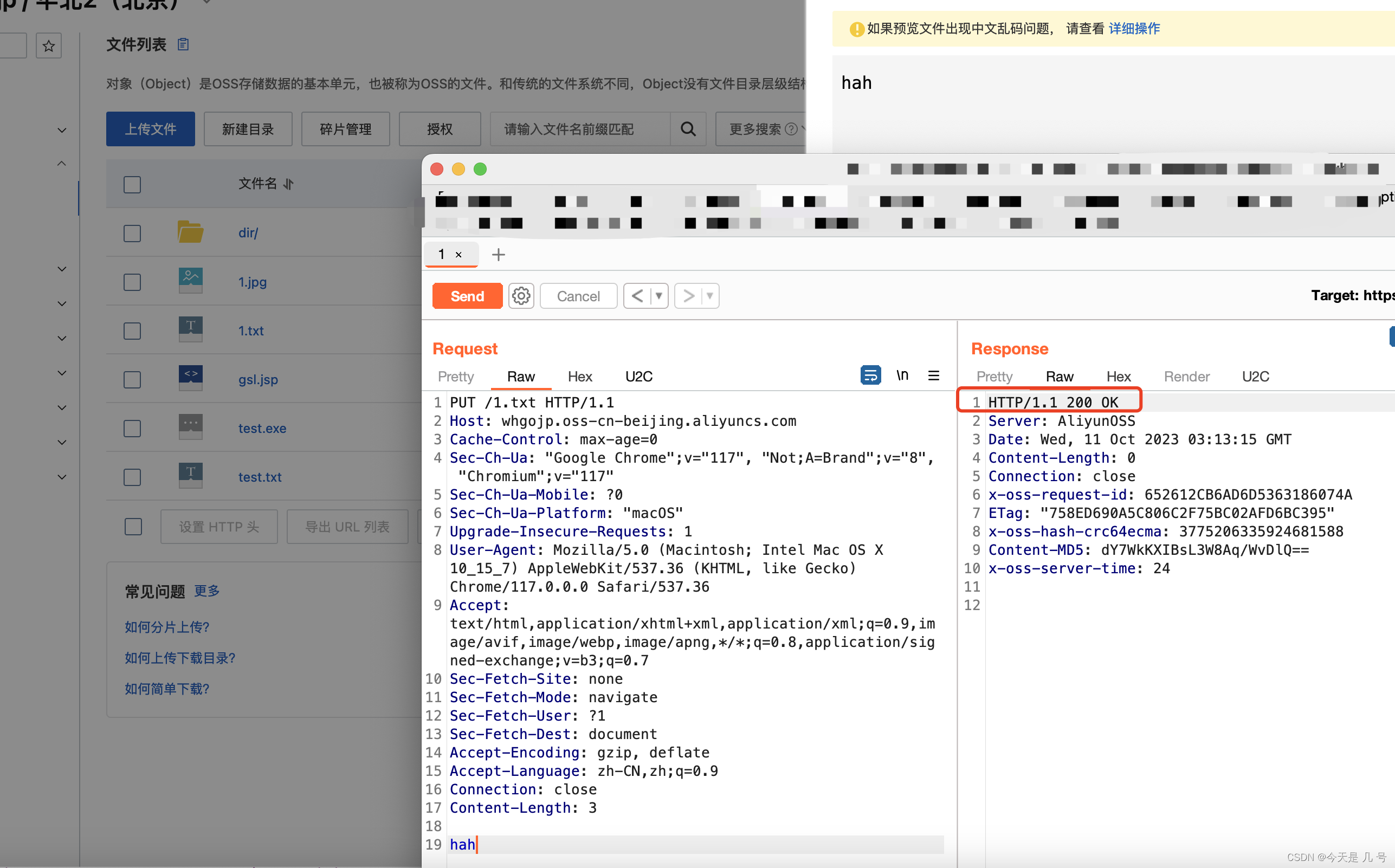Open the back history dropdown arrow
The image size is (1395, 868).
click(659, 296)
